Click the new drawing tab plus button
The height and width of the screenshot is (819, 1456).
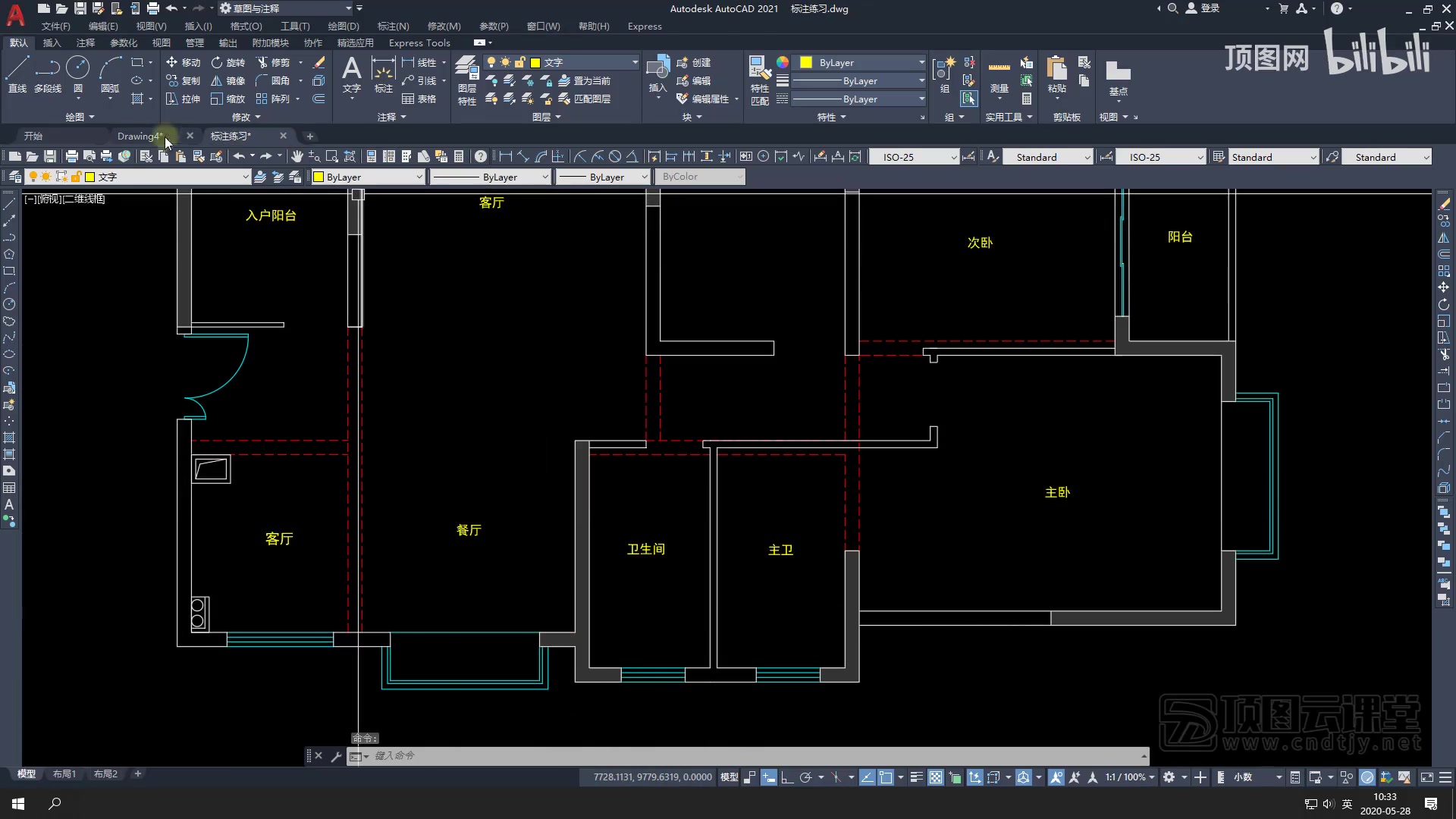tap(309, 136)
